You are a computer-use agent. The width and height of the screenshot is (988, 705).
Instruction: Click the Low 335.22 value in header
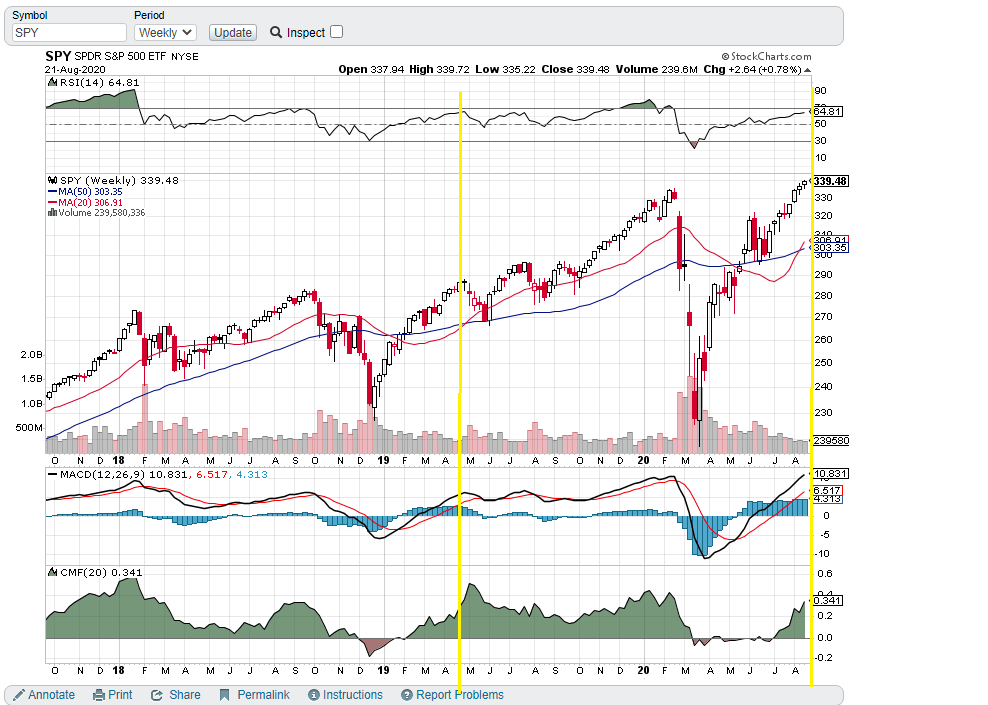(x=506, y=69)
